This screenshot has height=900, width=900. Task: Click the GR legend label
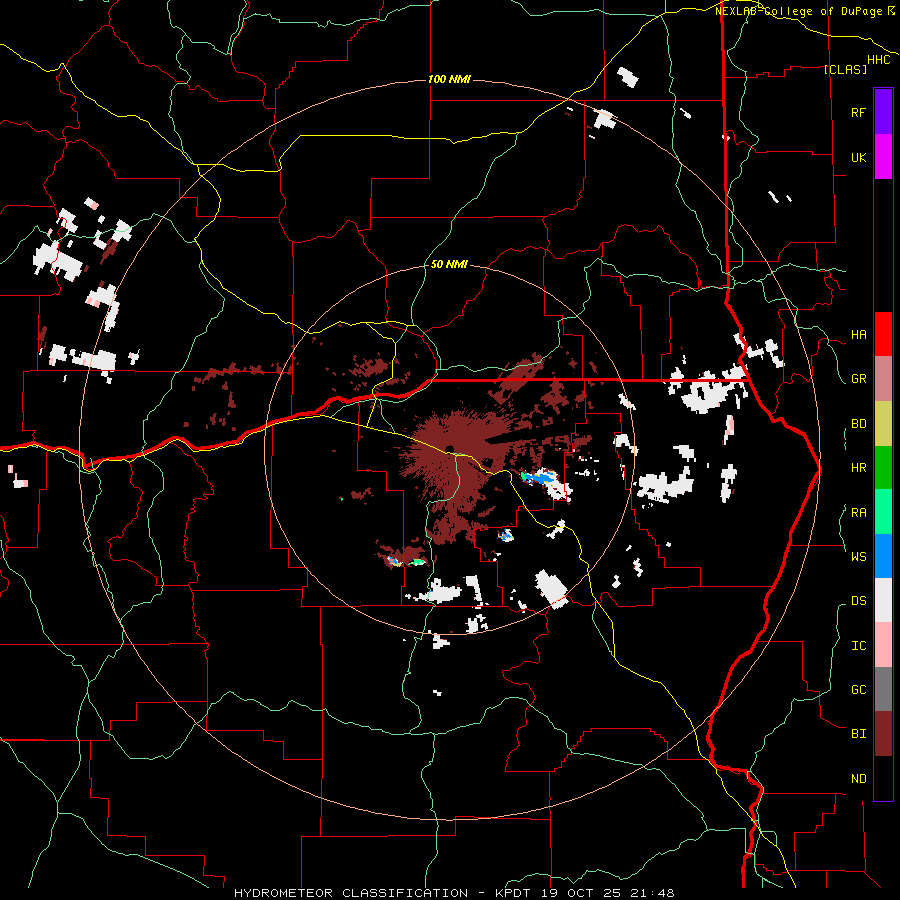[858, 379]
